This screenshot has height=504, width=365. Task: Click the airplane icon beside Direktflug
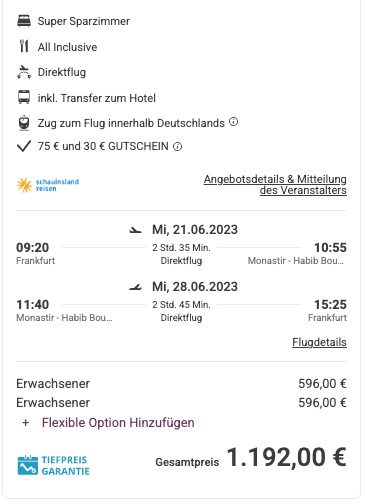24,72
